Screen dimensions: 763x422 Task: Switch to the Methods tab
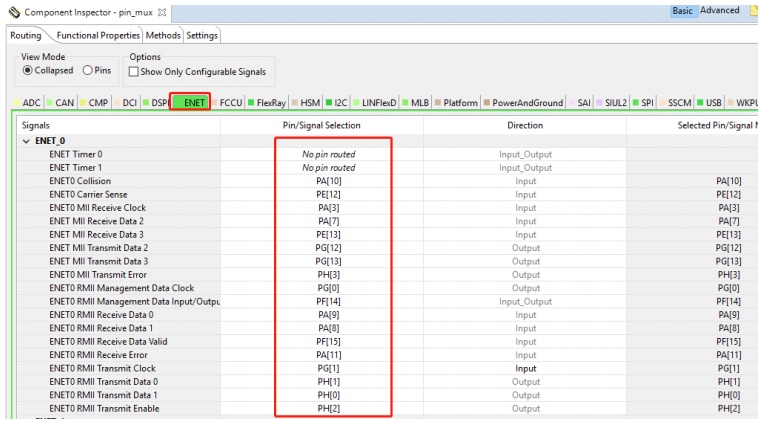click(163, 35)
